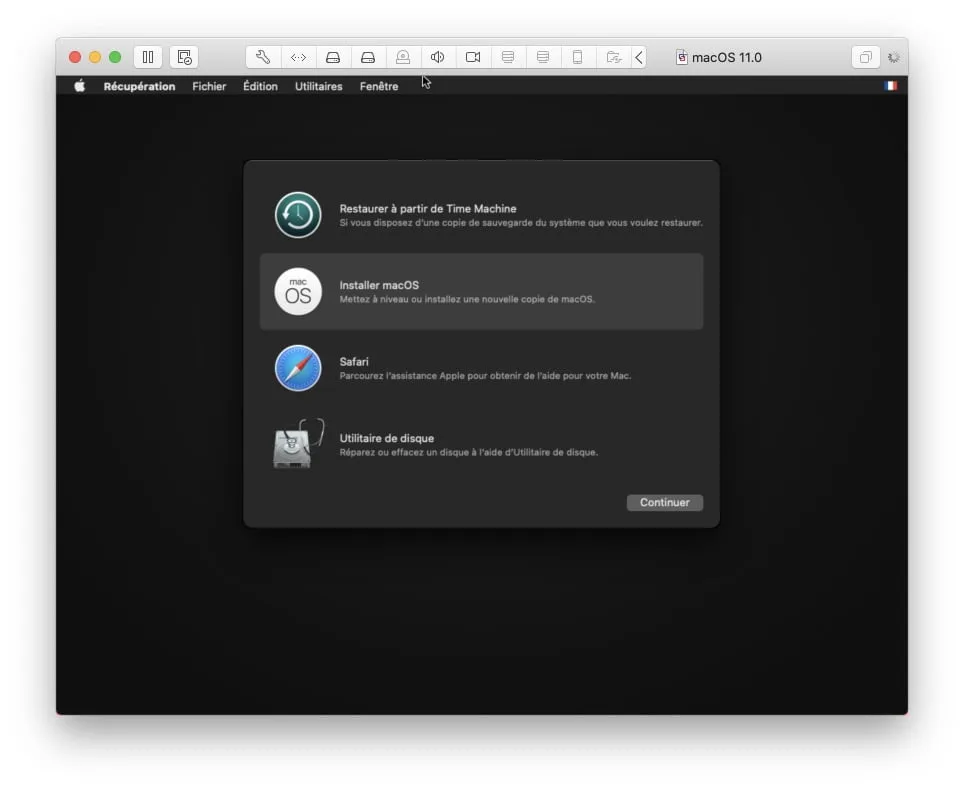Open VM settings with the wrench icon

pos(262,57)
